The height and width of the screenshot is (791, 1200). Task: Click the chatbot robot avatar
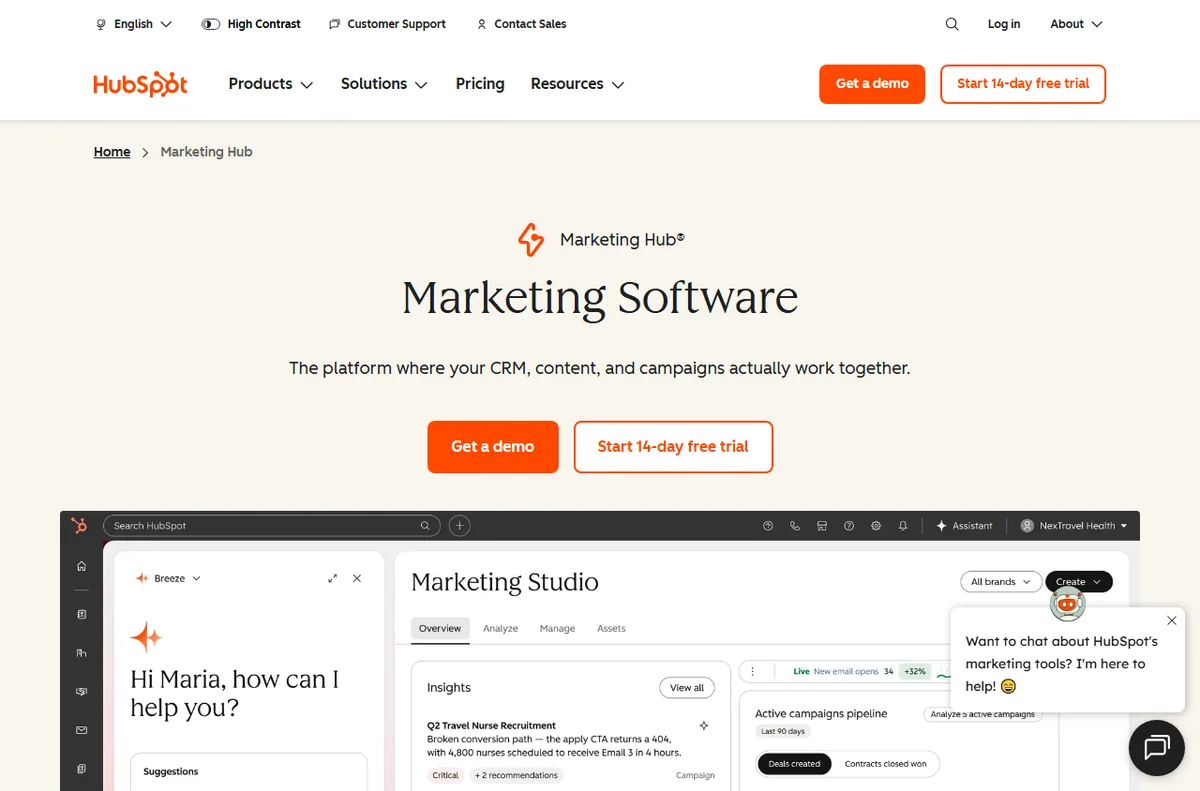coord(1067,603)
